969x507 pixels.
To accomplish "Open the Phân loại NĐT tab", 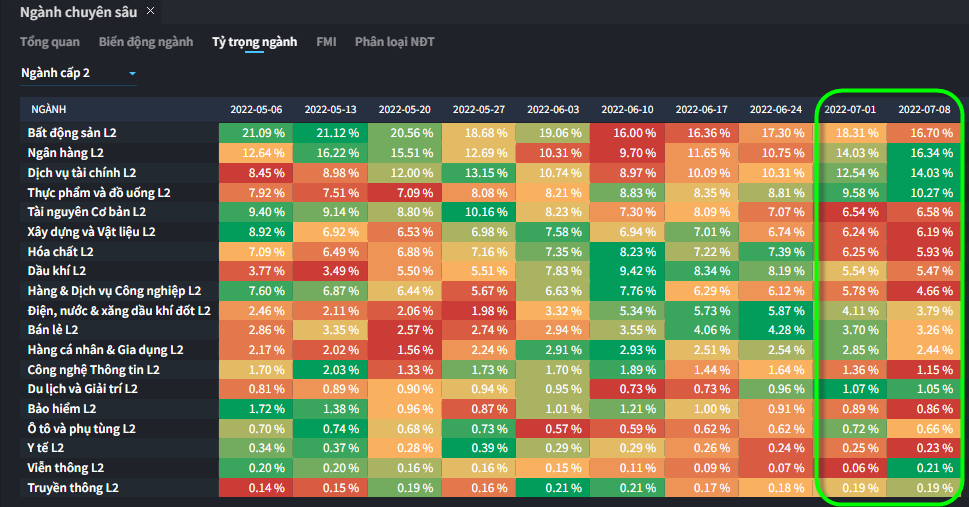I will (394, 42).
